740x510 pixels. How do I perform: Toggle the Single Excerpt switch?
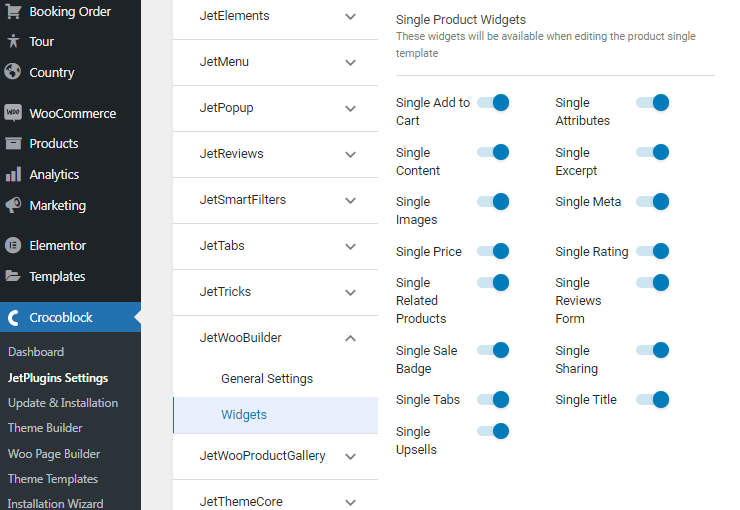[653, 152]
